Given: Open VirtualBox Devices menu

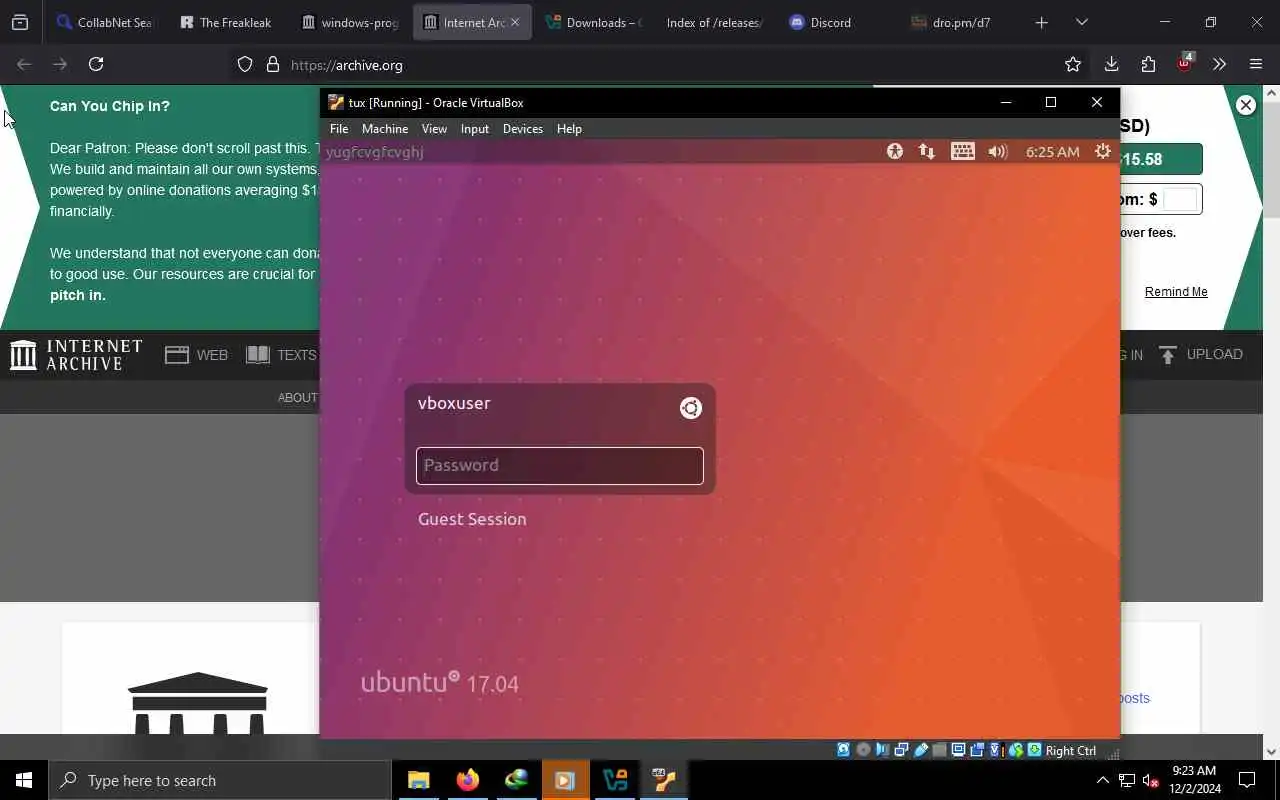Looking at the screenshot, I should 523,129.
